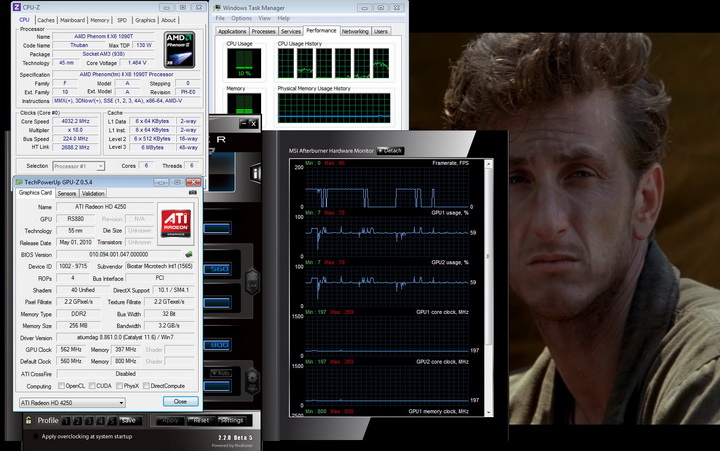
Task: Select Afterburner profile slot 4
Action: click(101, 421)
